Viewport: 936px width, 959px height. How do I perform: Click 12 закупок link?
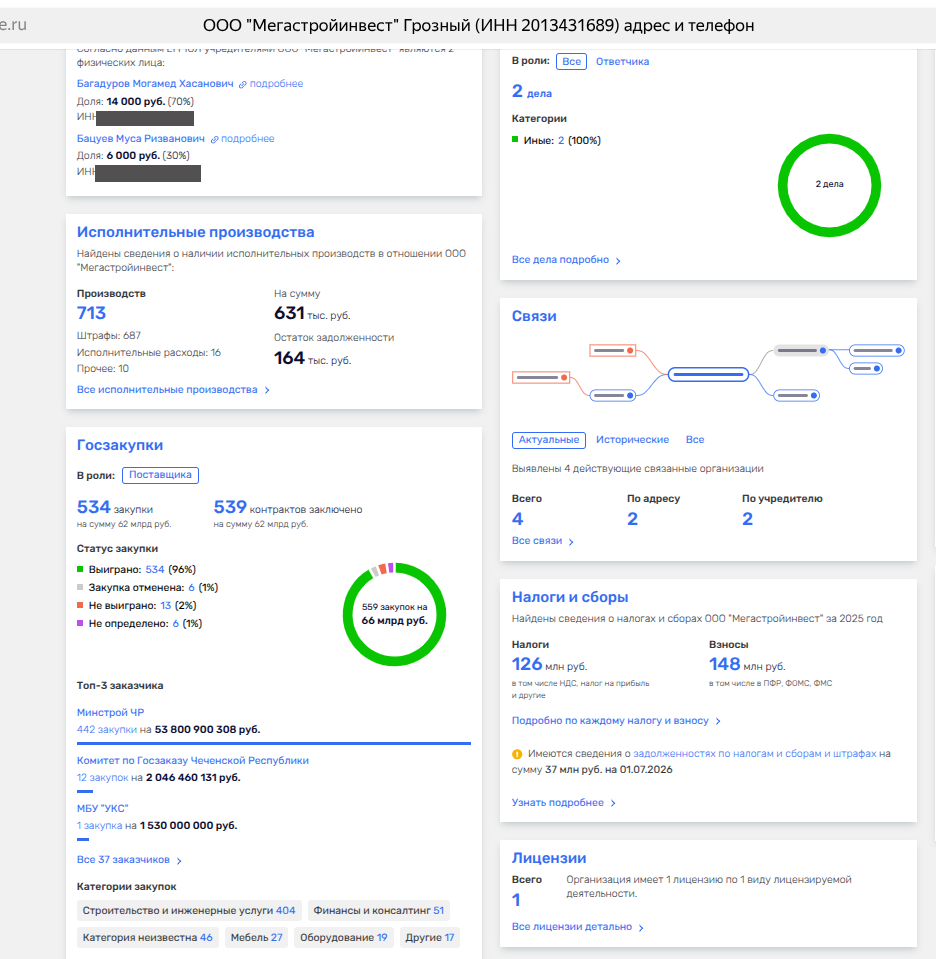[x=102, y=778]
